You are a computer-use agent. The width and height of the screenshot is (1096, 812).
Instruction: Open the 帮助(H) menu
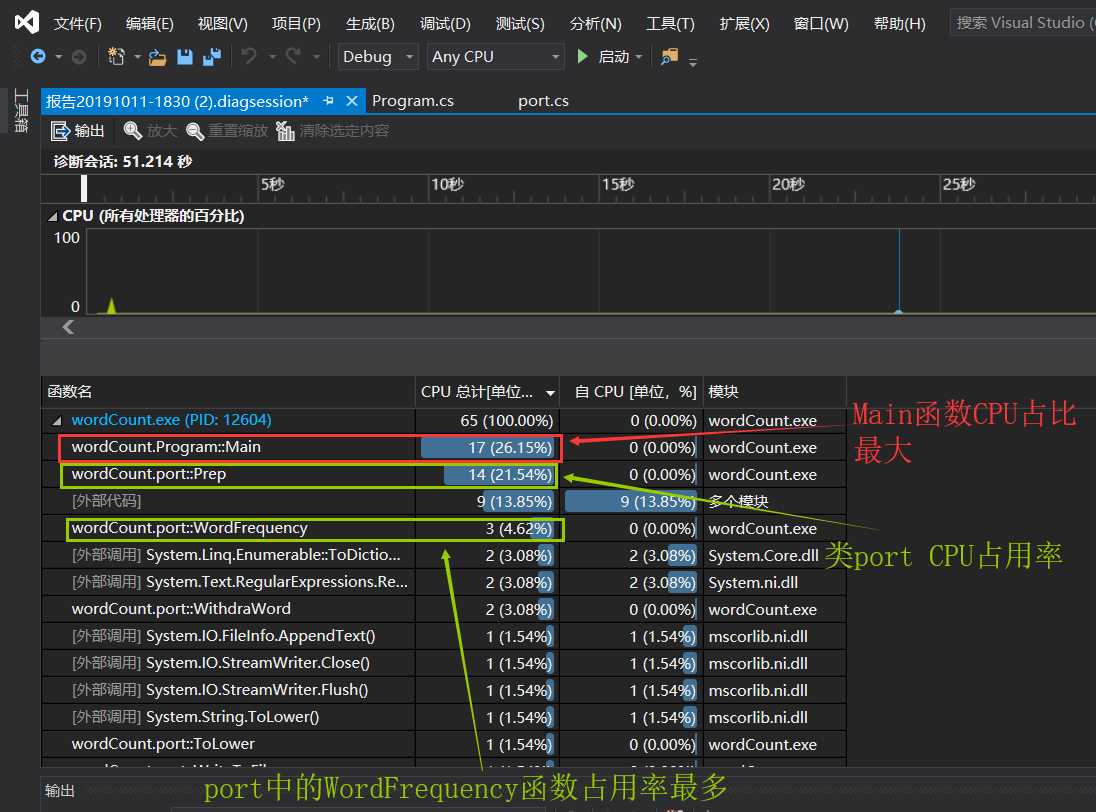click(x=900, y=24)
